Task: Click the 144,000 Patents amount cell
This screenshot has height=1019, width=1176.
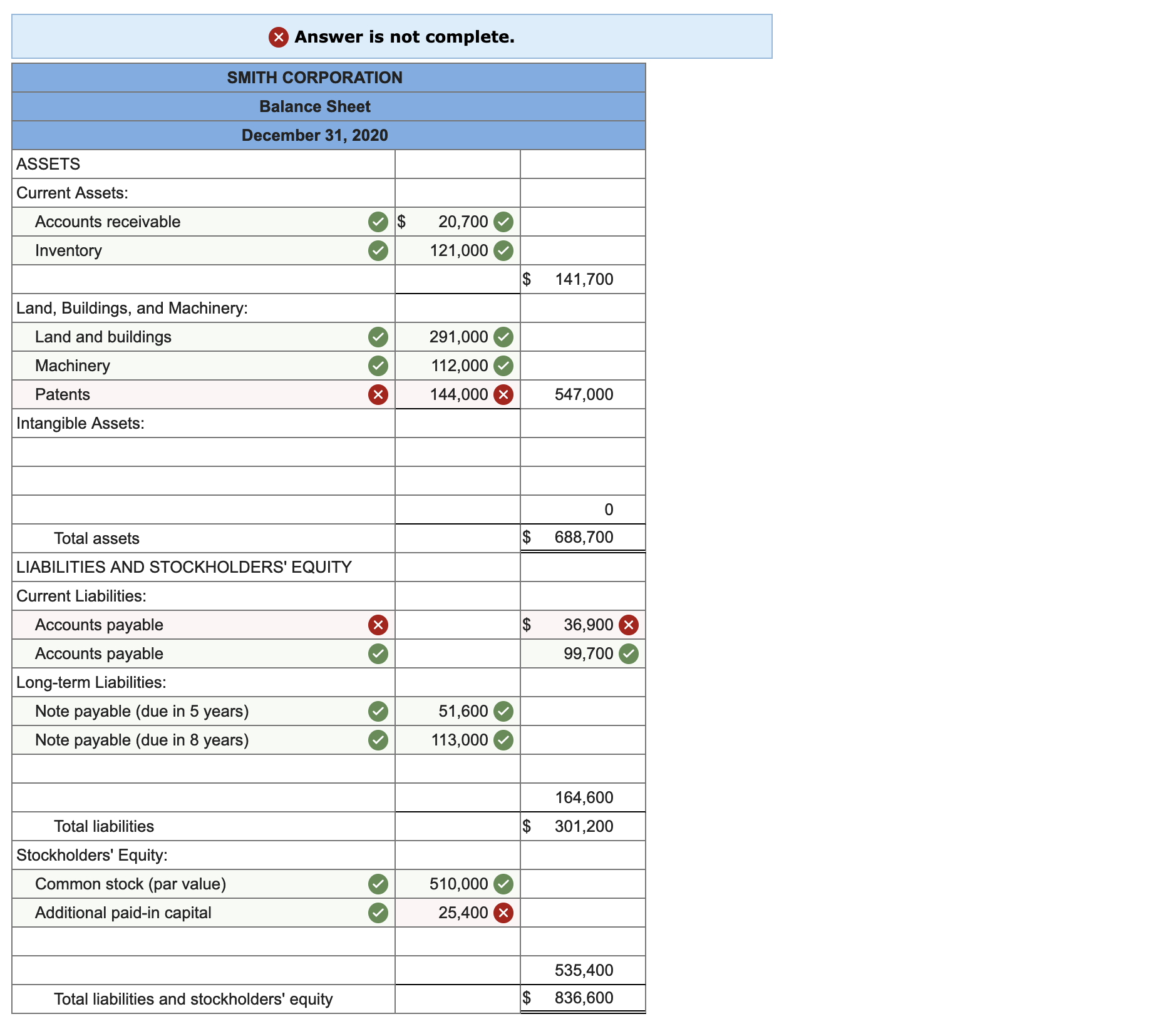Action: click(458, 394)
